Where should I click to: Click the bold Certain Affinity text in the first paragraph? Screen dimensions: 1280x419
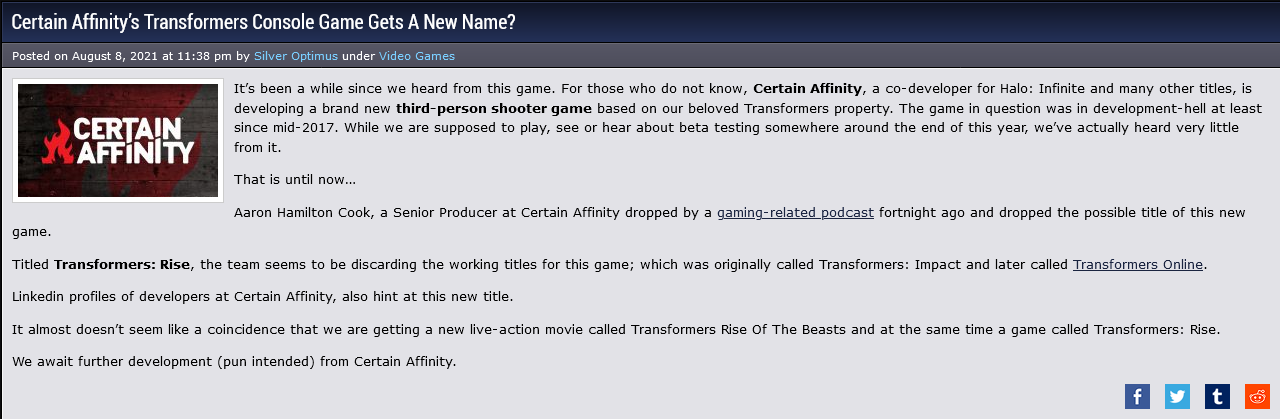(808, 88)
